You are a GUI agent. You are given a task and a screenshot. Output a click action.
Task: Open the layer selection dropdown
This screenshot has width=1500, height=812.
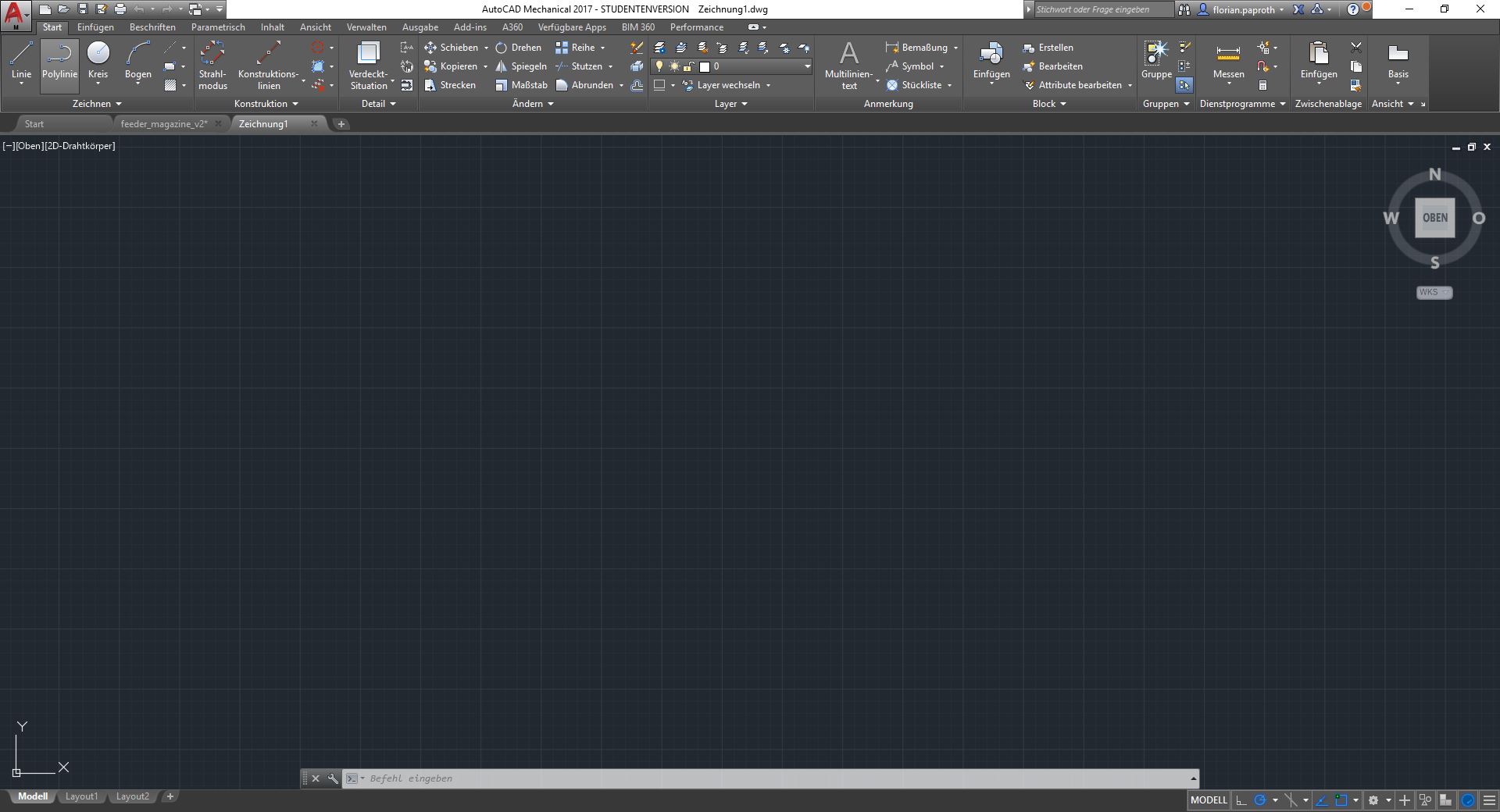click(x=807, y=66)
